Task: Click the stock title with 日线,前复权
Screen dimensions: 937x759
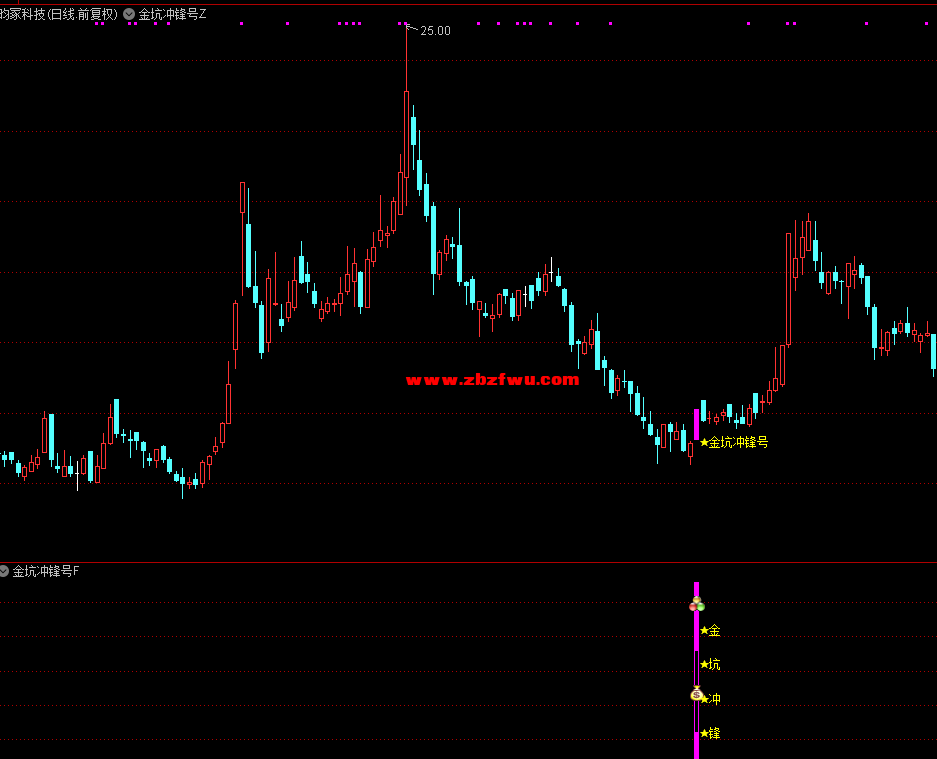Action: click(x=59, y=14)
